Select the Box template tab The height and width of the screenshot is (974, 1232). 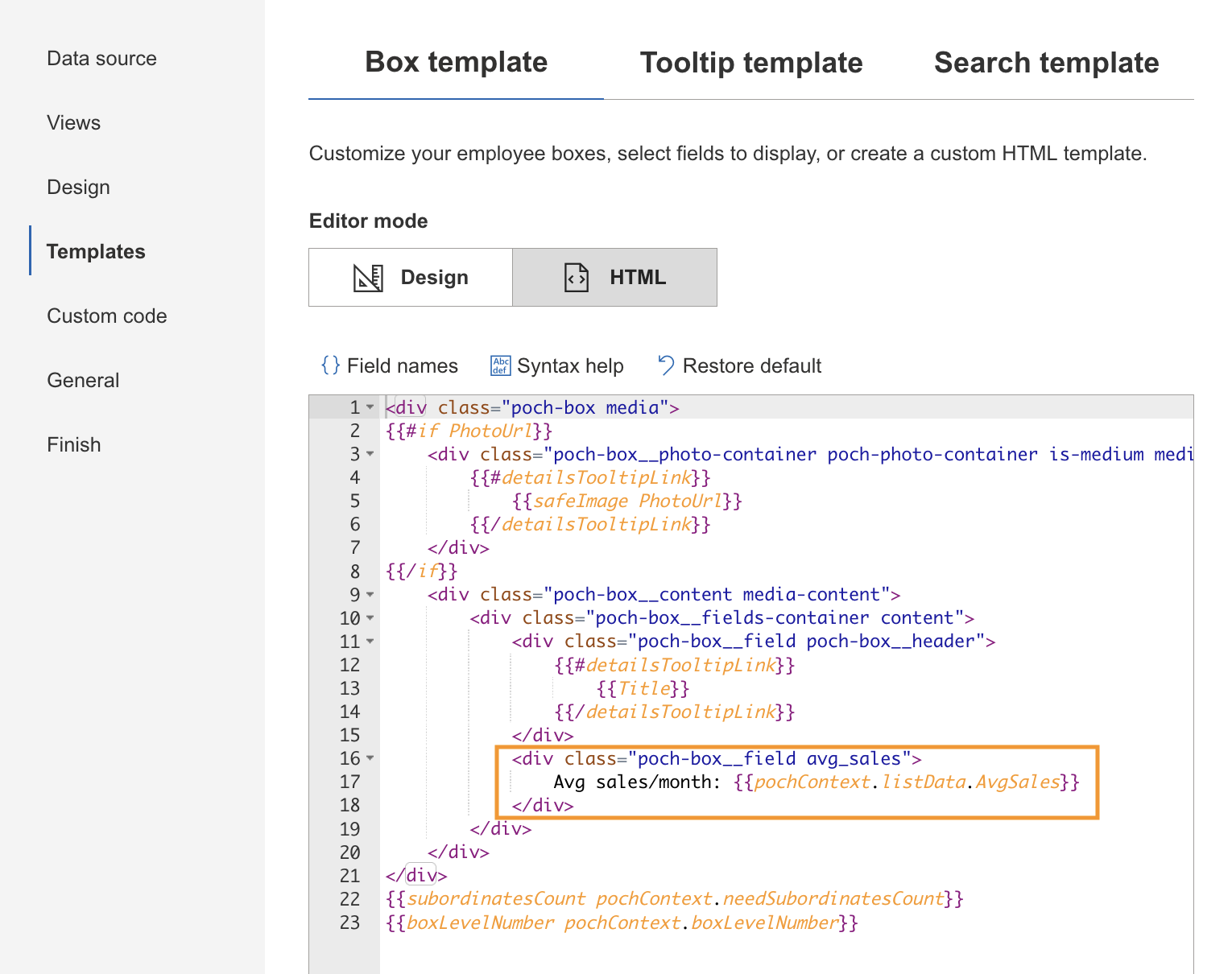click(x=456, y=63)
